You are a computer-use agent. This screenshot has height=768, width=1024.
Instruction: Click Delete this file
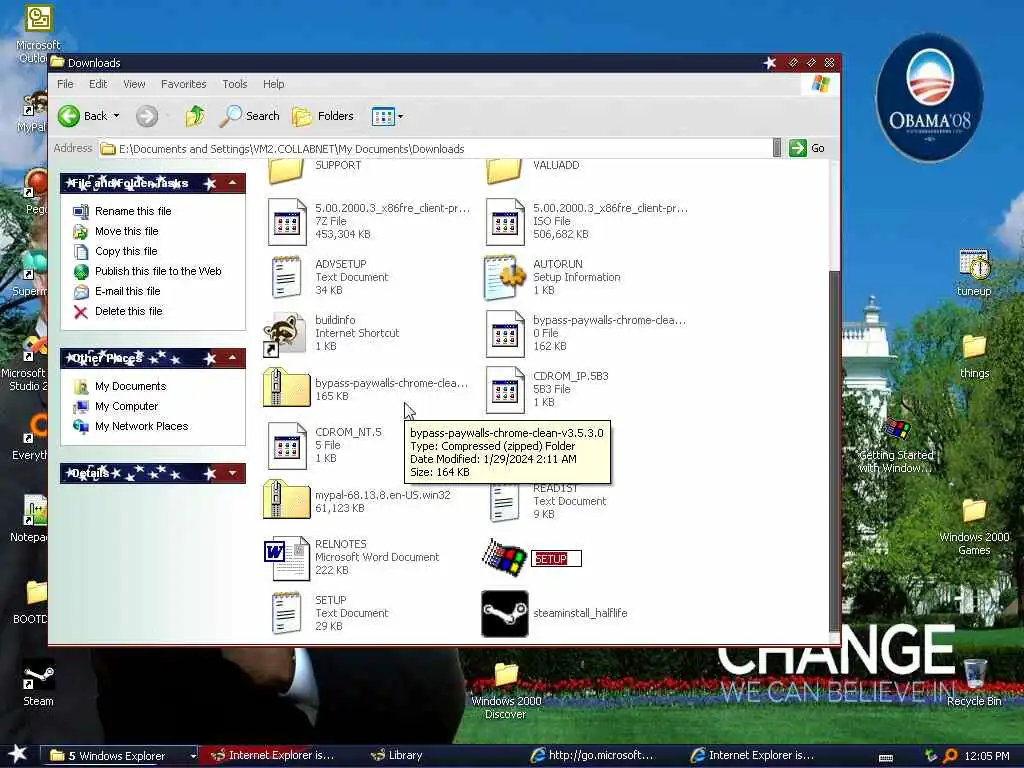pos(129,312)
